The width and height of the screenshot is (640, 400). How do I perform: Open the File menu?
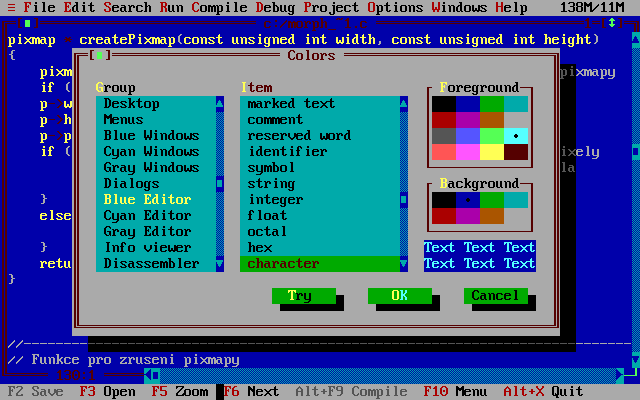(39, 7)
